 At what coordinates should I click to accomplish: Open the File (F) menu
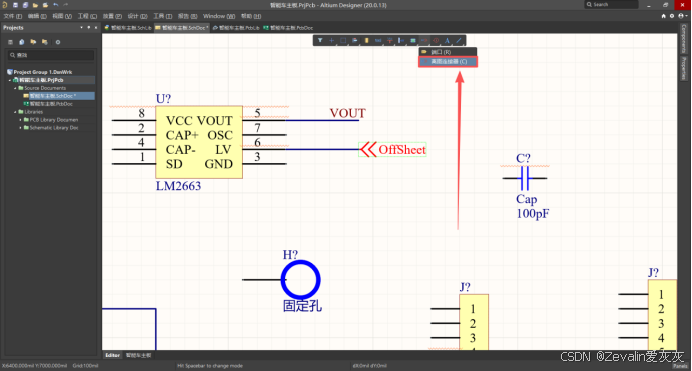pyautogui.click(x=12, y=16)
